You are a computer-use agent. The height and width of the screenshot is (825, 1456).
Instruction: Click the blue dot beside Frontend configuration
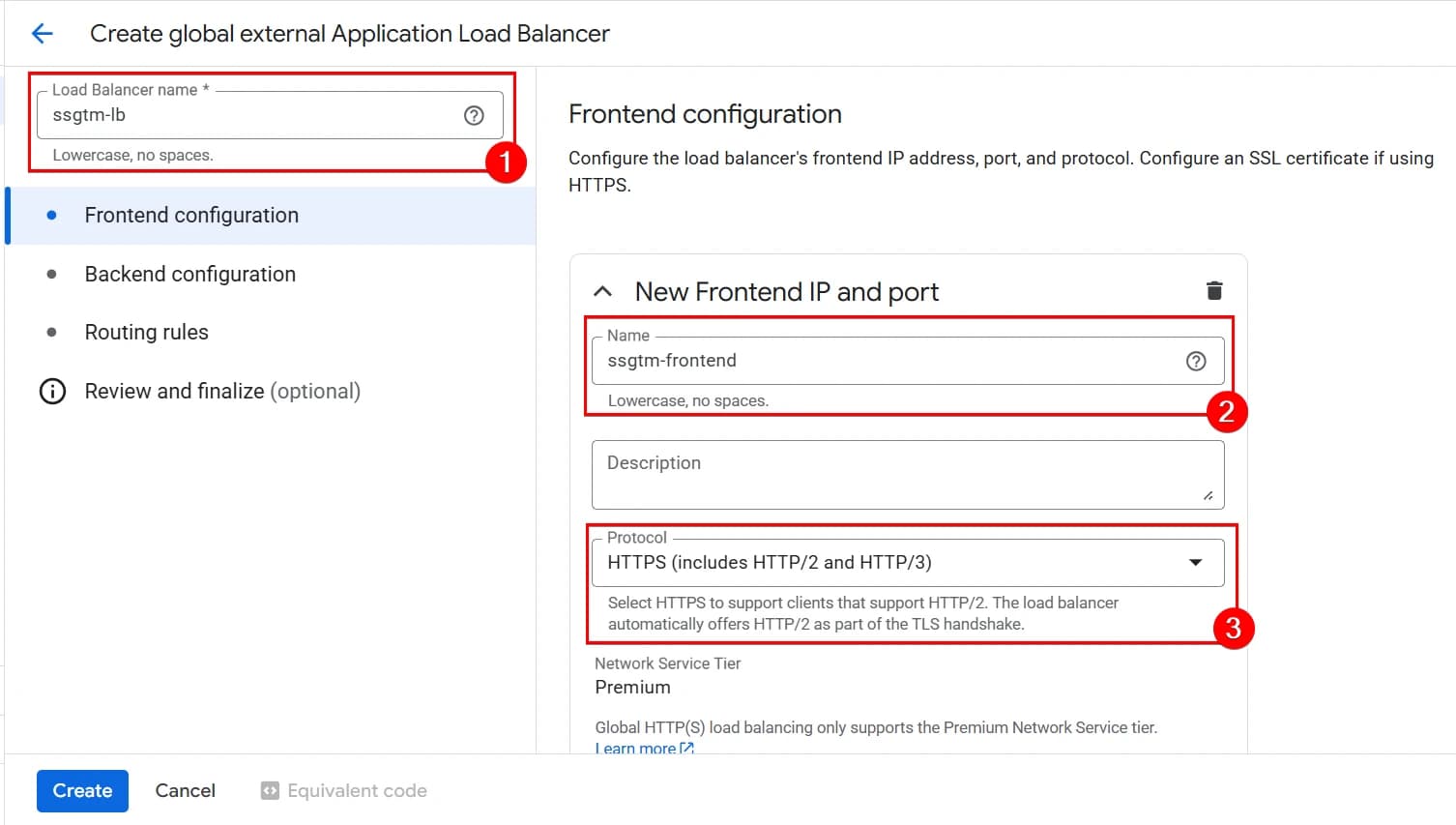click(x=51, y=215)
